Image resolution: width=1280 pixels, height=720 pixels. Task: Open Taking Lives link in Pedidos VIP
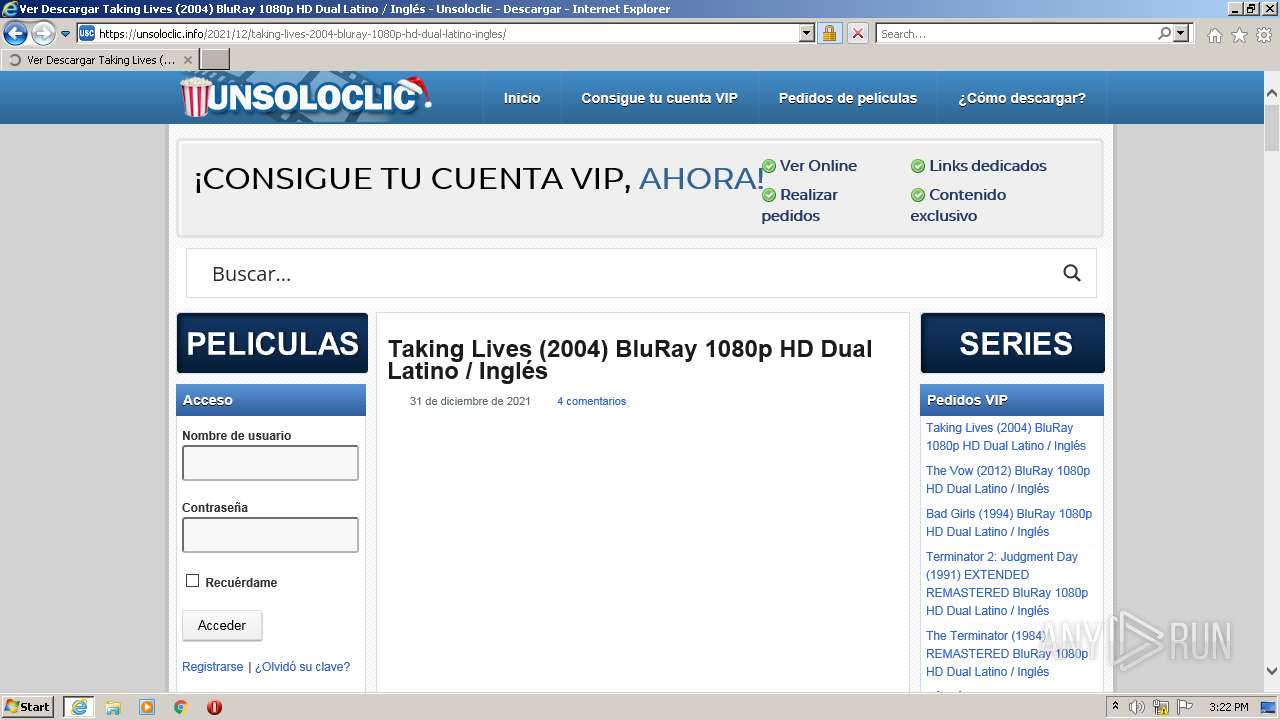[x=1006, y=437]
